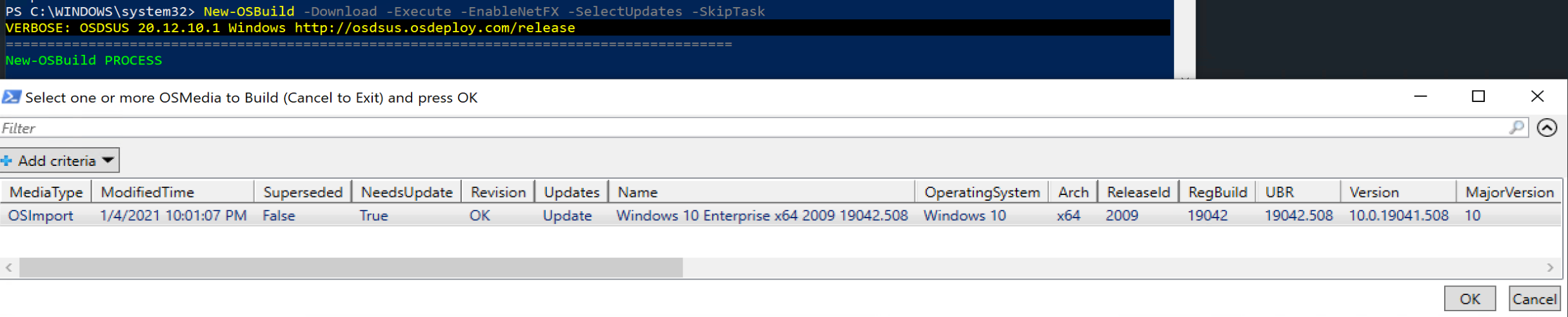1568x317 pixels.
Task: Click the PowerShell icon in dialog title bar
Action: [x=11, y=97]
